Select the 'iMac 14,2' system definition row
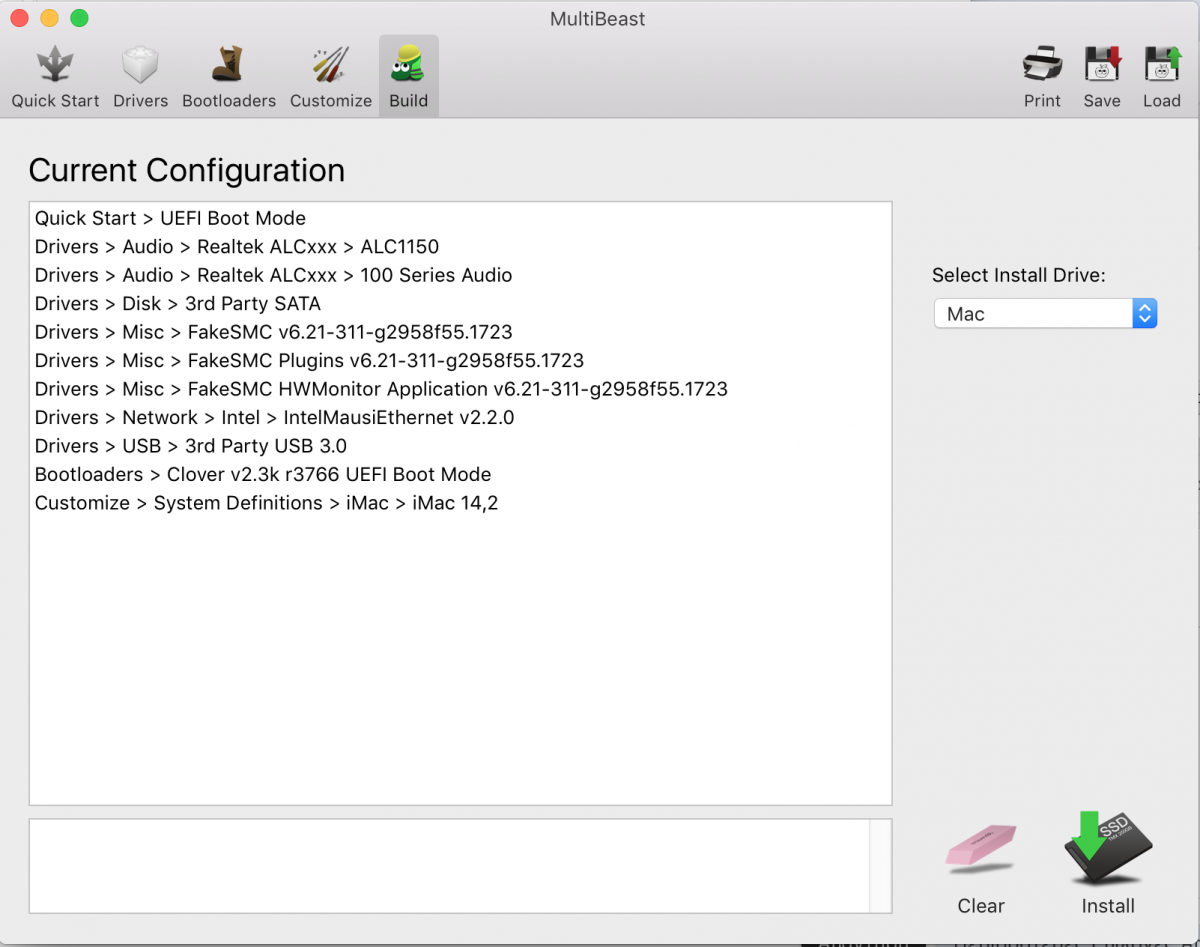The width and height of the screenshot is (1200, 947). click(460, 503)
